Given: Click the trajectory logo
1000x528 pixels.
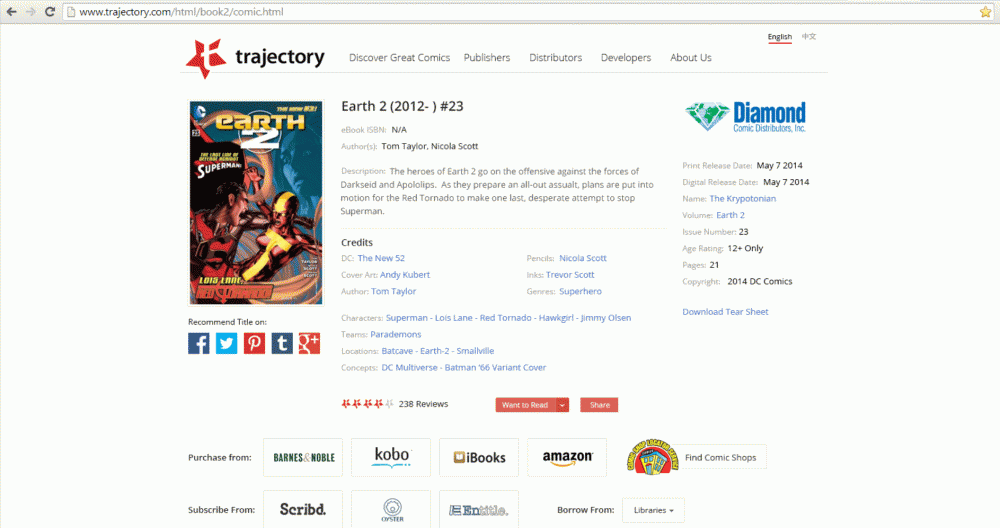Looking at the screenshot, I should point(255,58).
